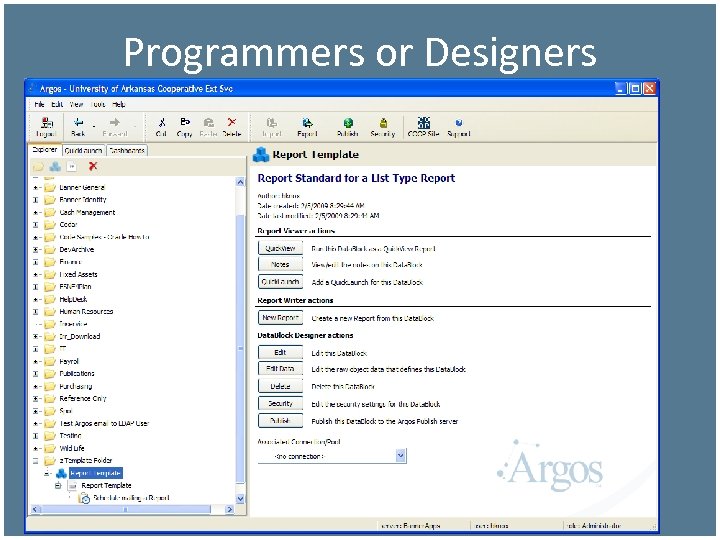This screenshot has width=720, height=540.
Task: Expand the Fixed Assets folder node
Action: 36,274
